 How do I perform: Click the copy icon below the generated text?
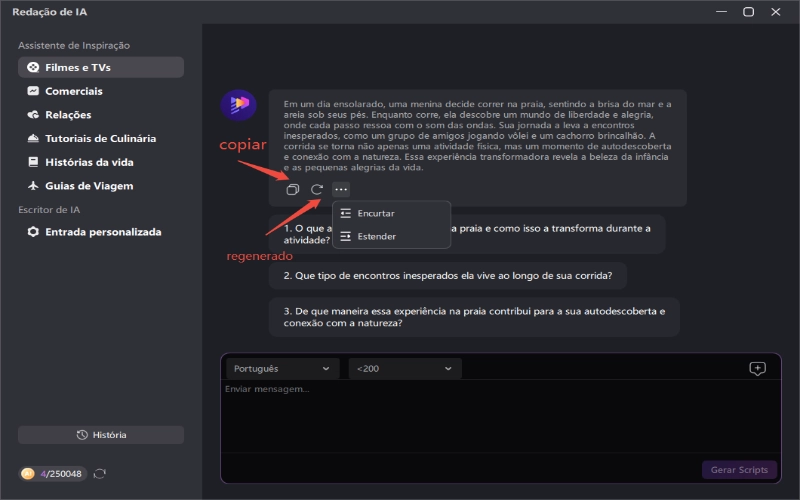click(292, 189)
